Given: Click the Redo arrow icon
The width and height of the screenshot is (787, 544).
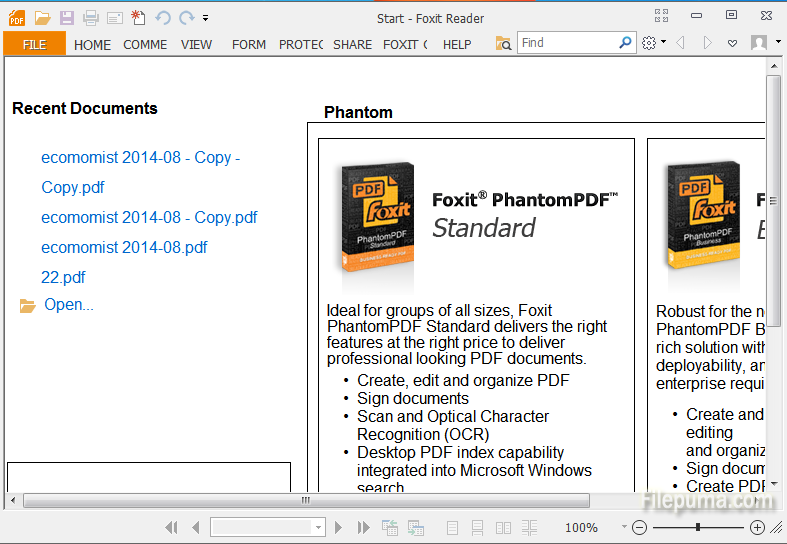Looking at the screenshot, I should 186,18.
